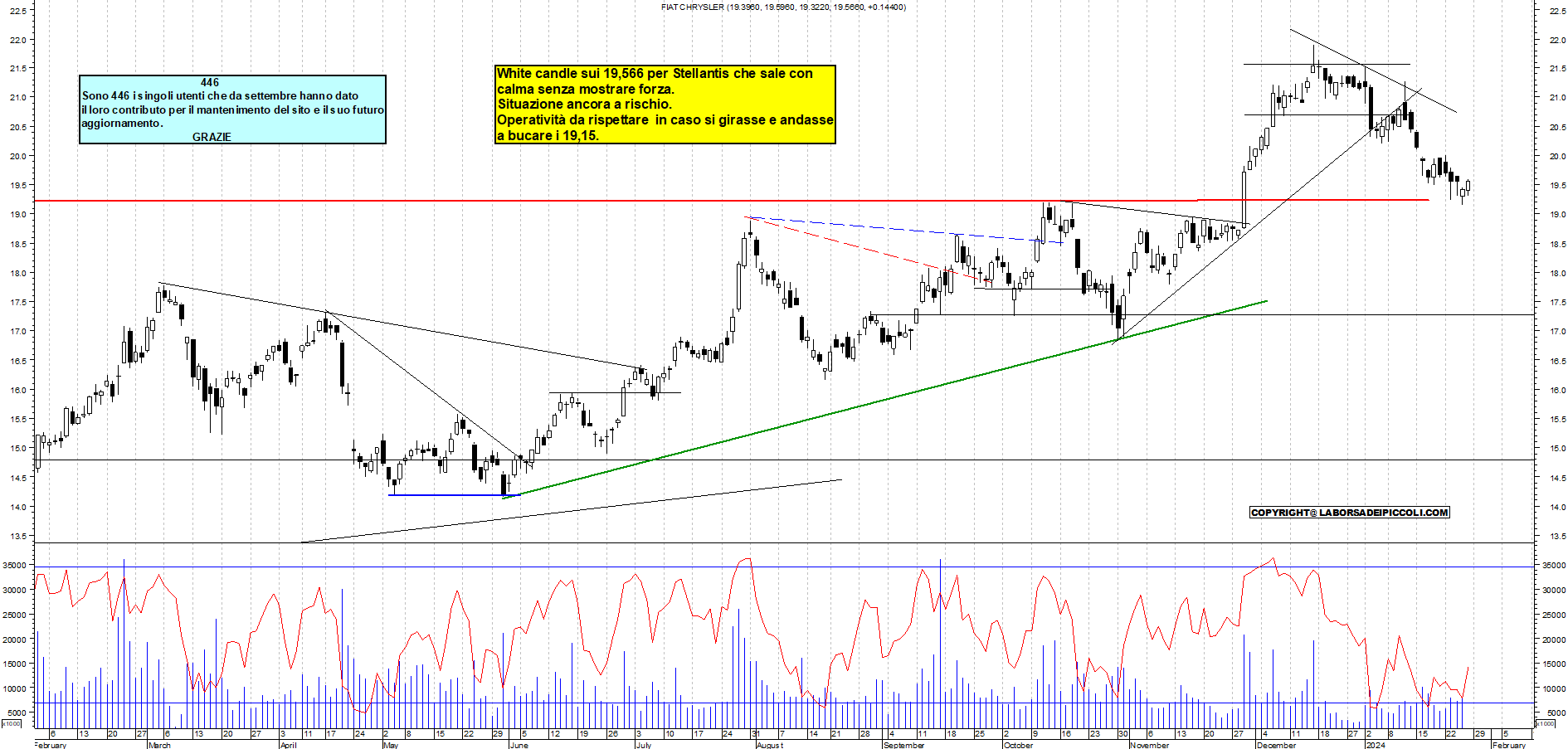Click the 'November' label on the time axis

pos(1149,745)
